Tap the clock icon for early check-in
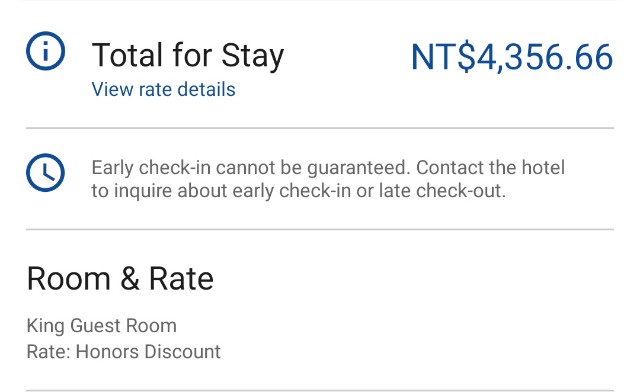This screenshot has height=392, width=640. (45, 173)
